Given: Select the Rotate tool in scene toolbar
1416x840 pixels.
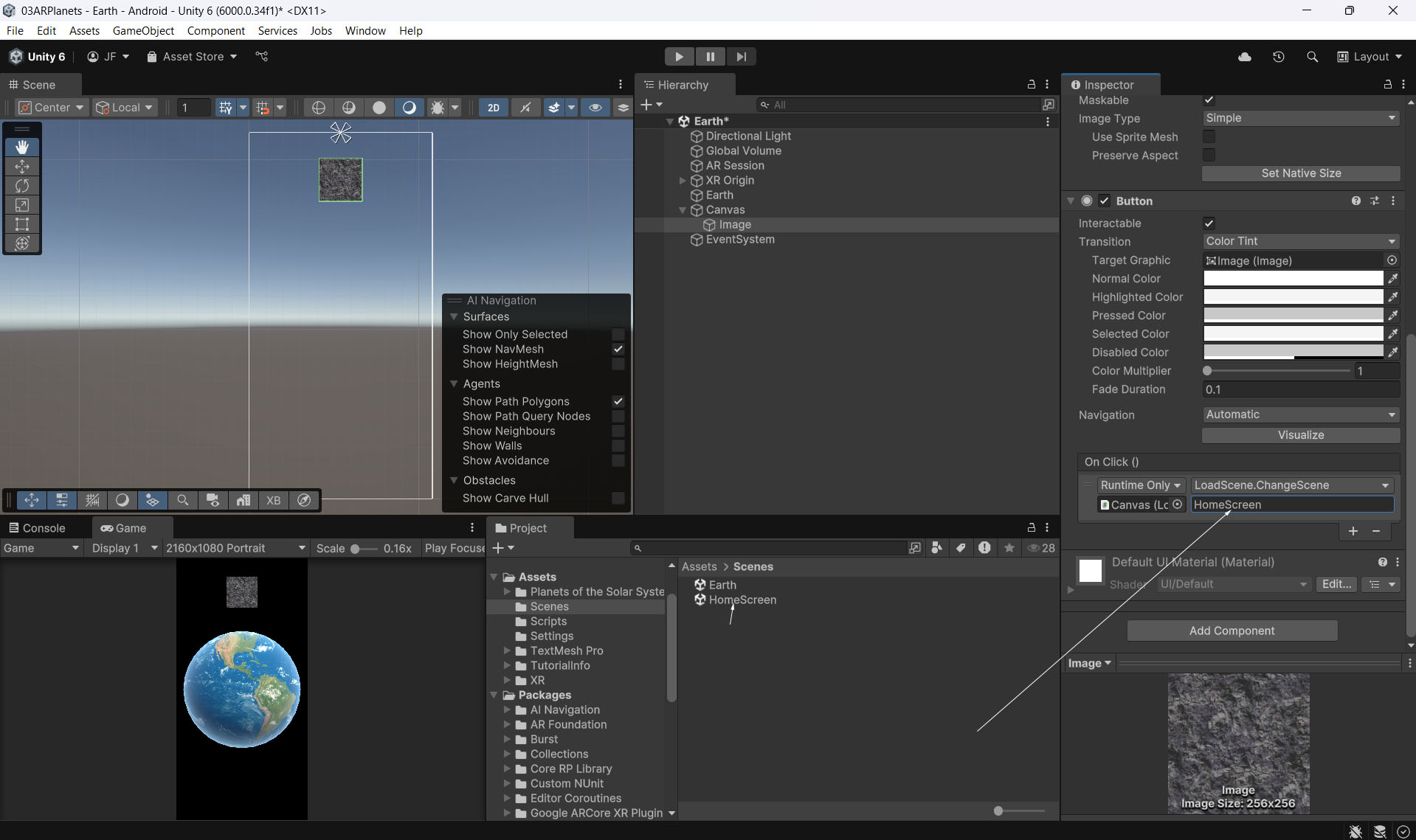Looking at the screenshot, I should [22, 186].
